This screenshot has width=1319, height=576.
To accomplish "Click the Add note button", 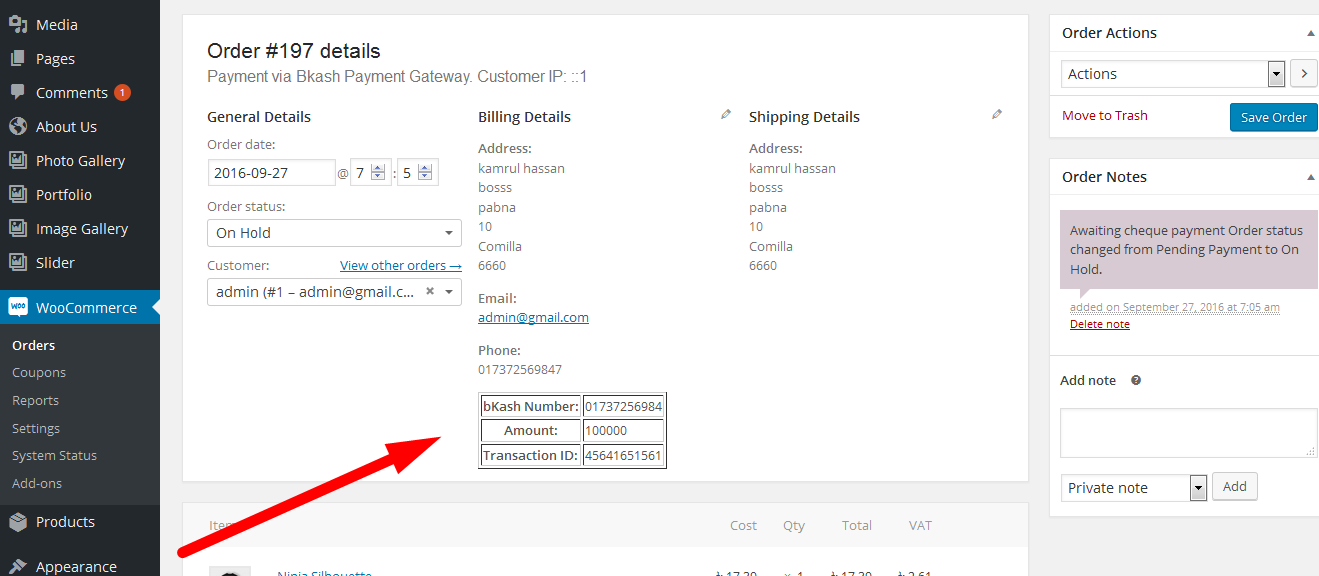I will (1234, 487).
